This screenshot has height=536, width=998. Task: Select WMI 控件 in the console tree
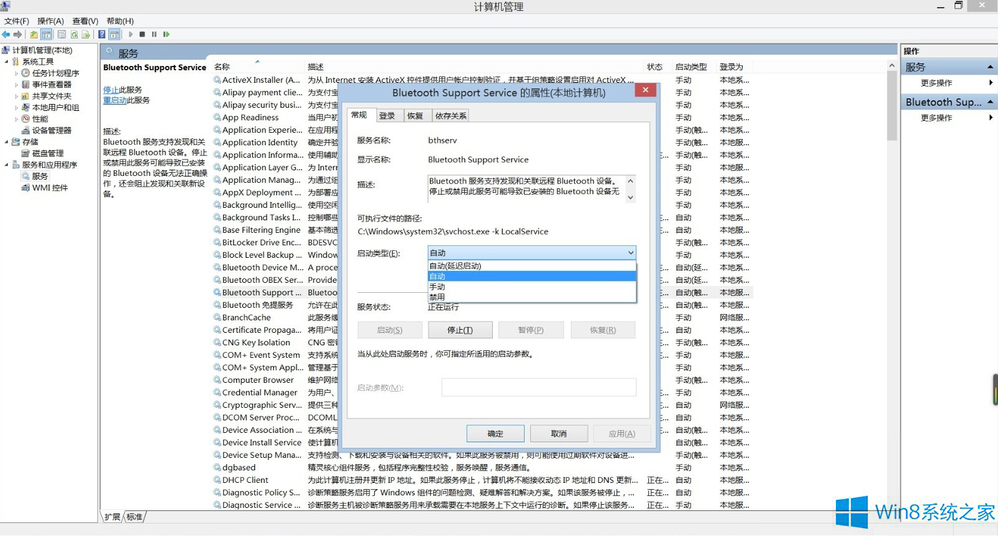point(45,188)
